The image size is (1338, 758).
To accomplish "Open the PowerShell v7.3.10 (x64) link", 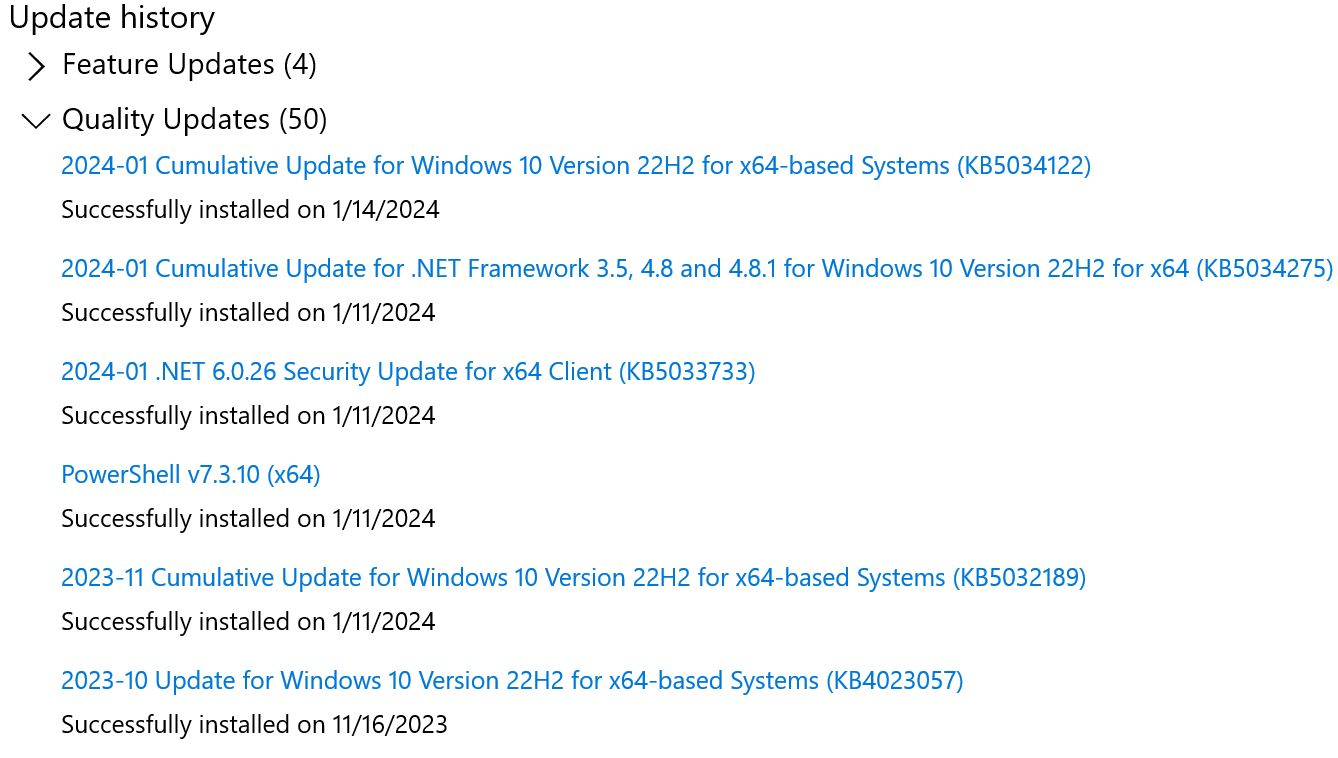I will click(x=190, y=474).
